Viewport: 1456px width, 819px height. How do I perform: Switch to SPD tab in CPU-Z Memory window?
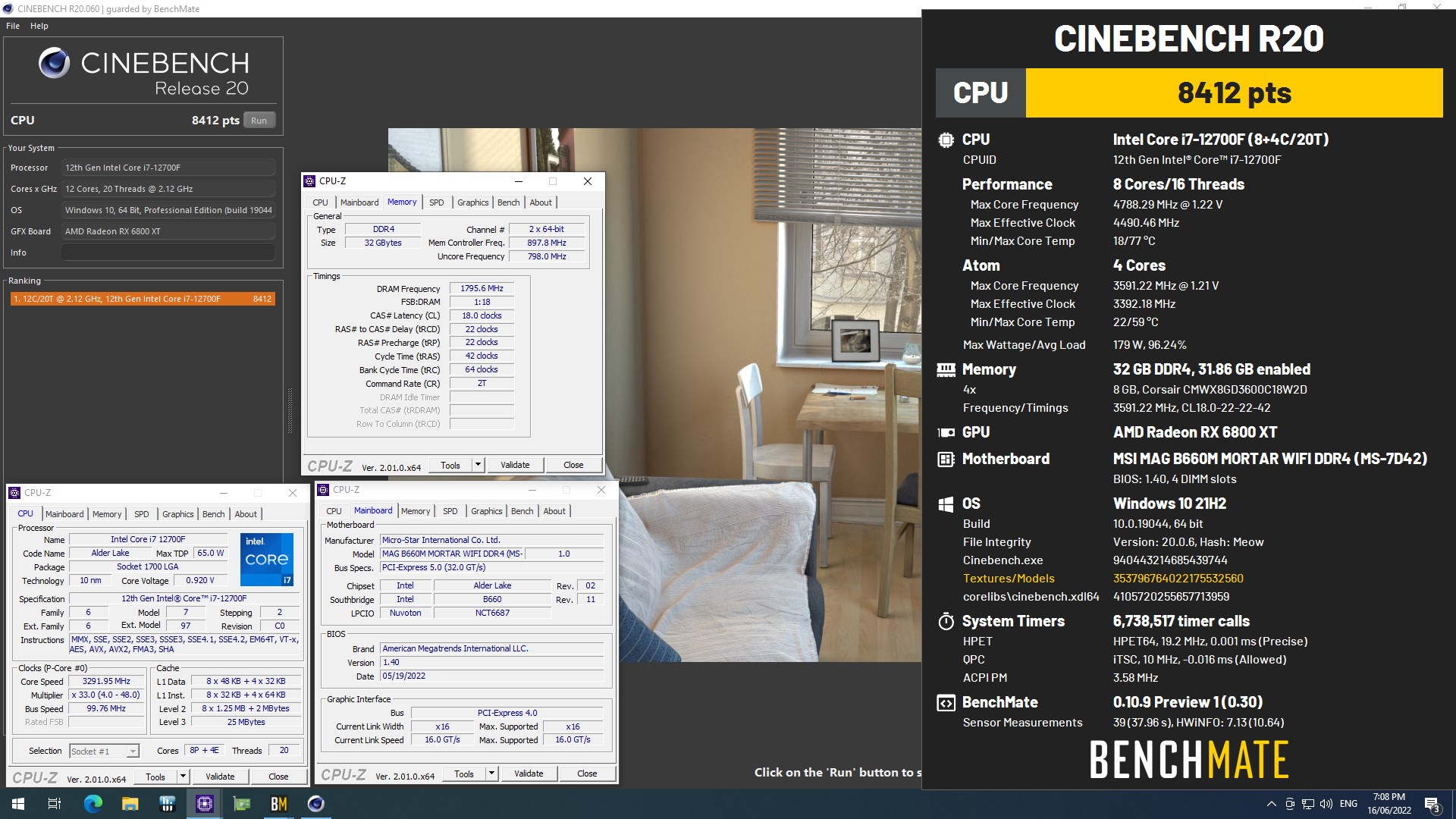click(x=437, y=202)
